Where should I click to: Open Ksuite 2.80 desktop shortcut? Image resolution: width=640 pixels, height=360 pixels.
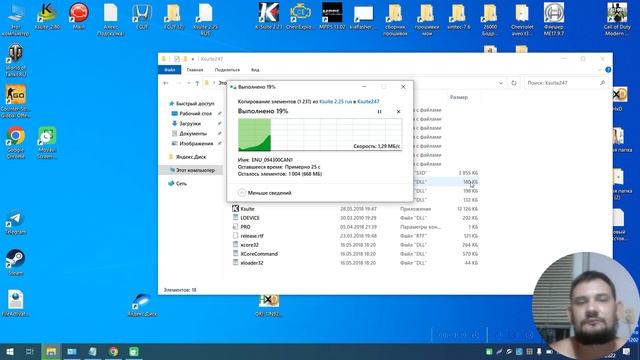pyautogui.click(x=47, y=16)
